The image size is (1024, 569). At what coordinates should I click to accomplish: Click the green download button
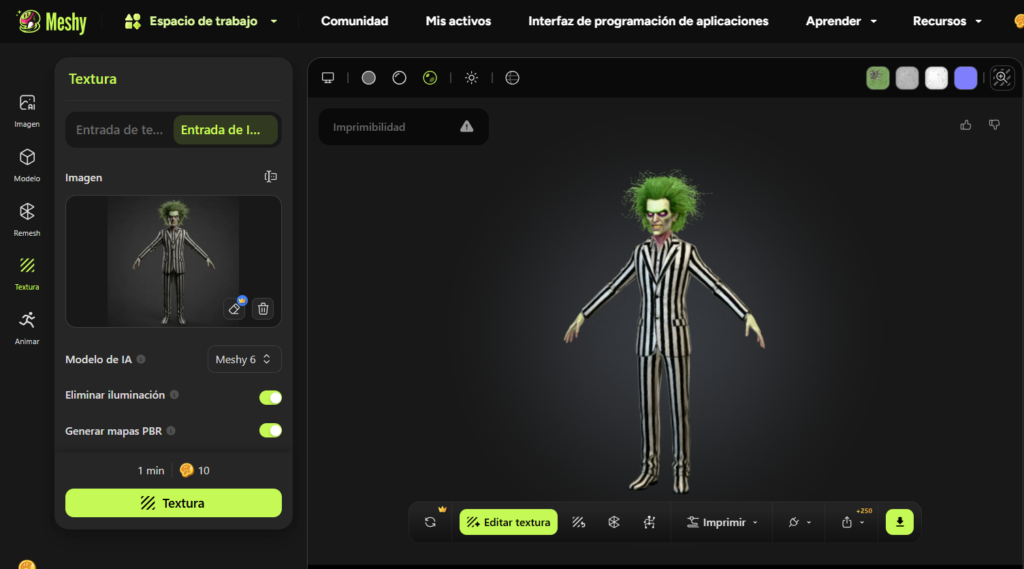point(899,522)
